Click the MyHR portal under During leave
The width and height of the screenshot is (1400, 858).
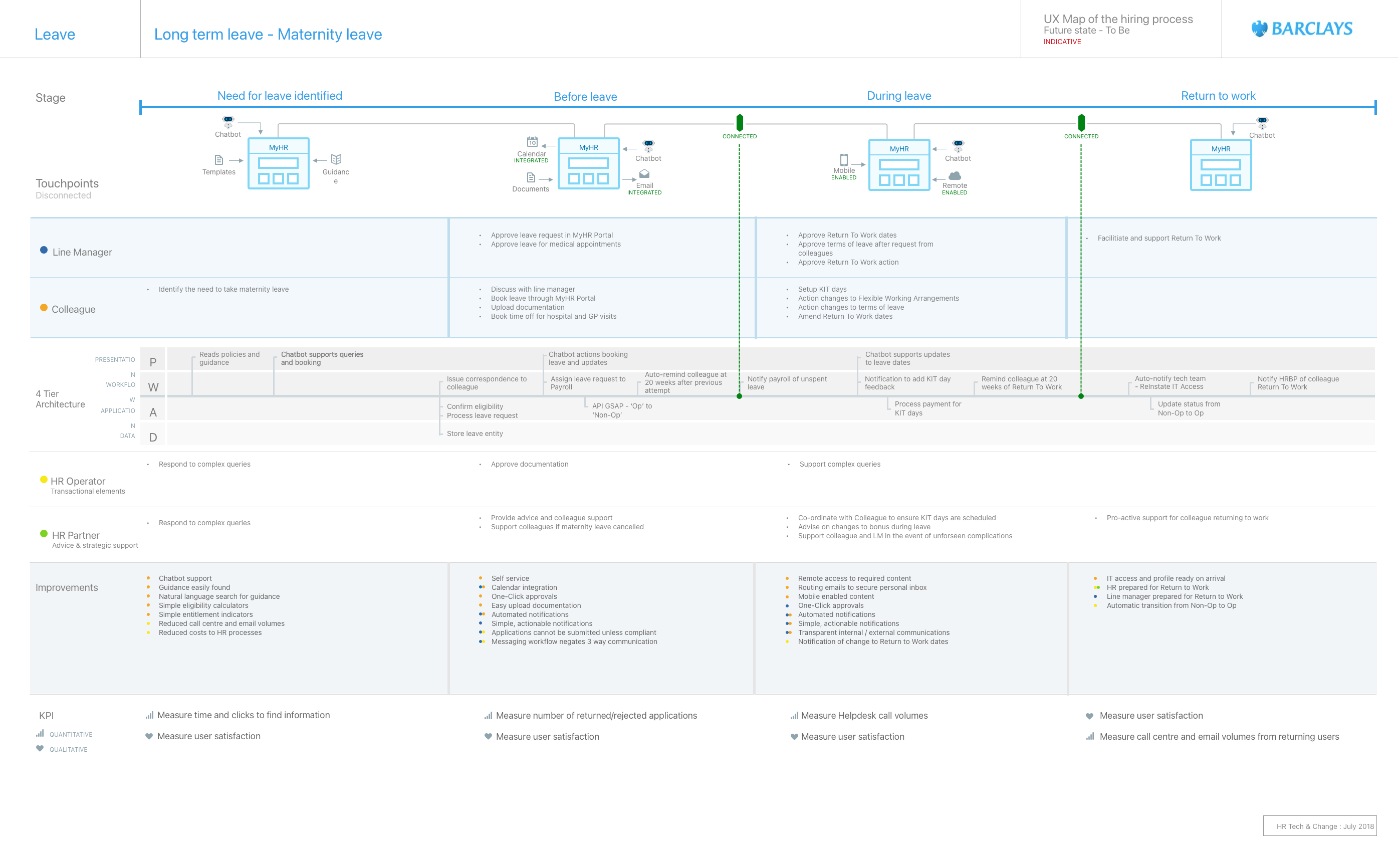pyautogui.click(x=899, y=165)
